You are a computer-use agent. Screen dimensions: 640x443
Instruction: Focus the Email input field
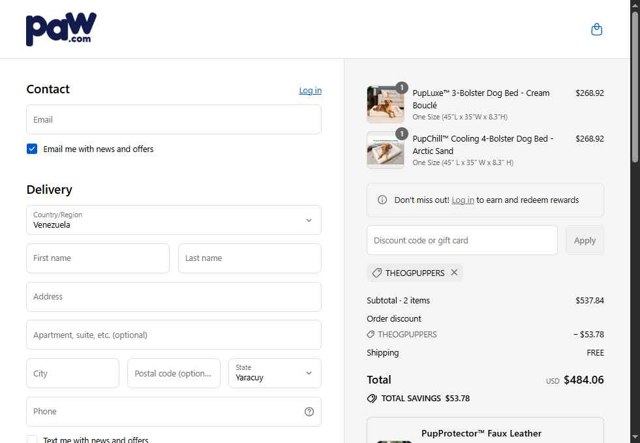pos(174,120)
